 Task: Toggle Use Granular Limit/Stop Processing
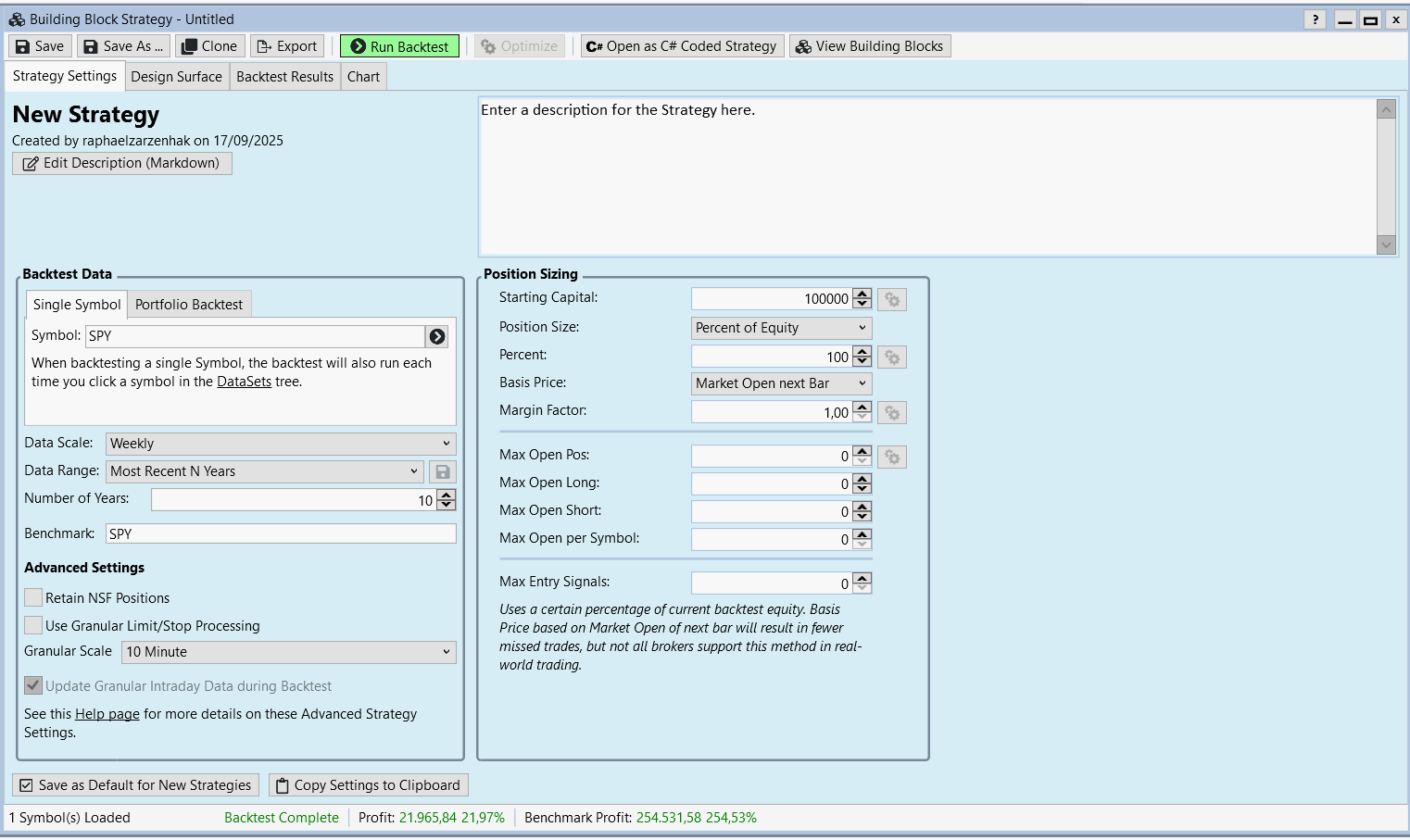[x=33, y=626]
